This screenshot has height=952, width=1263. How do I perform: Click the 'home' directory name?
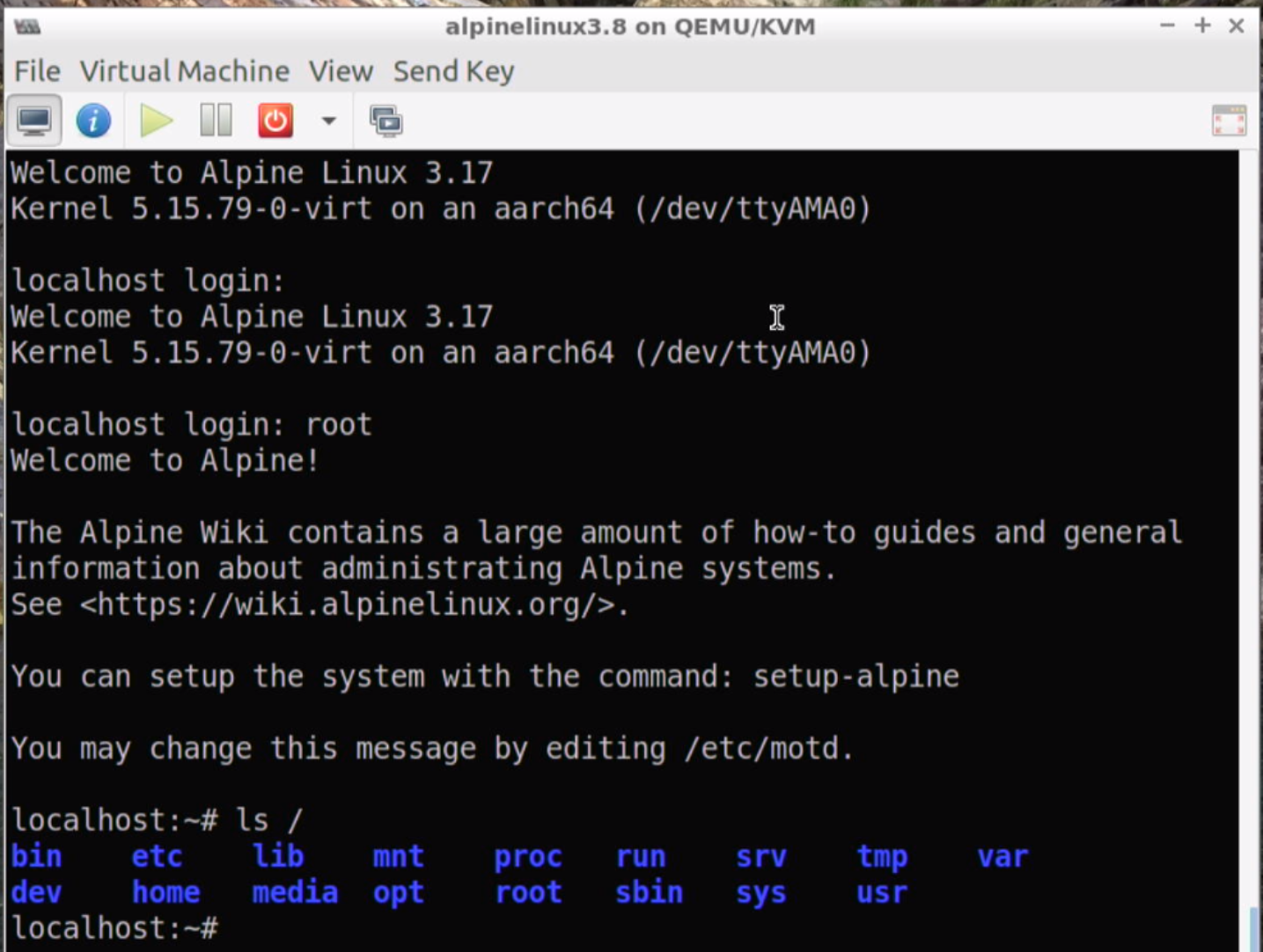point(165,892)
